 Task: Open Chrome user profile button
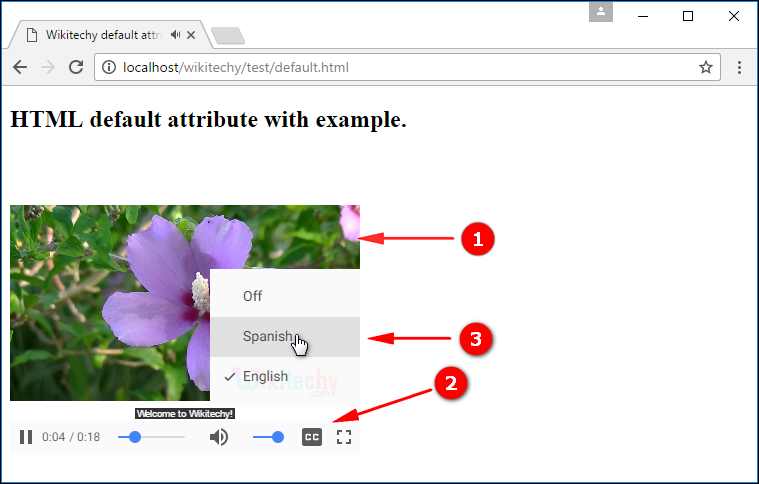(601, 12)
